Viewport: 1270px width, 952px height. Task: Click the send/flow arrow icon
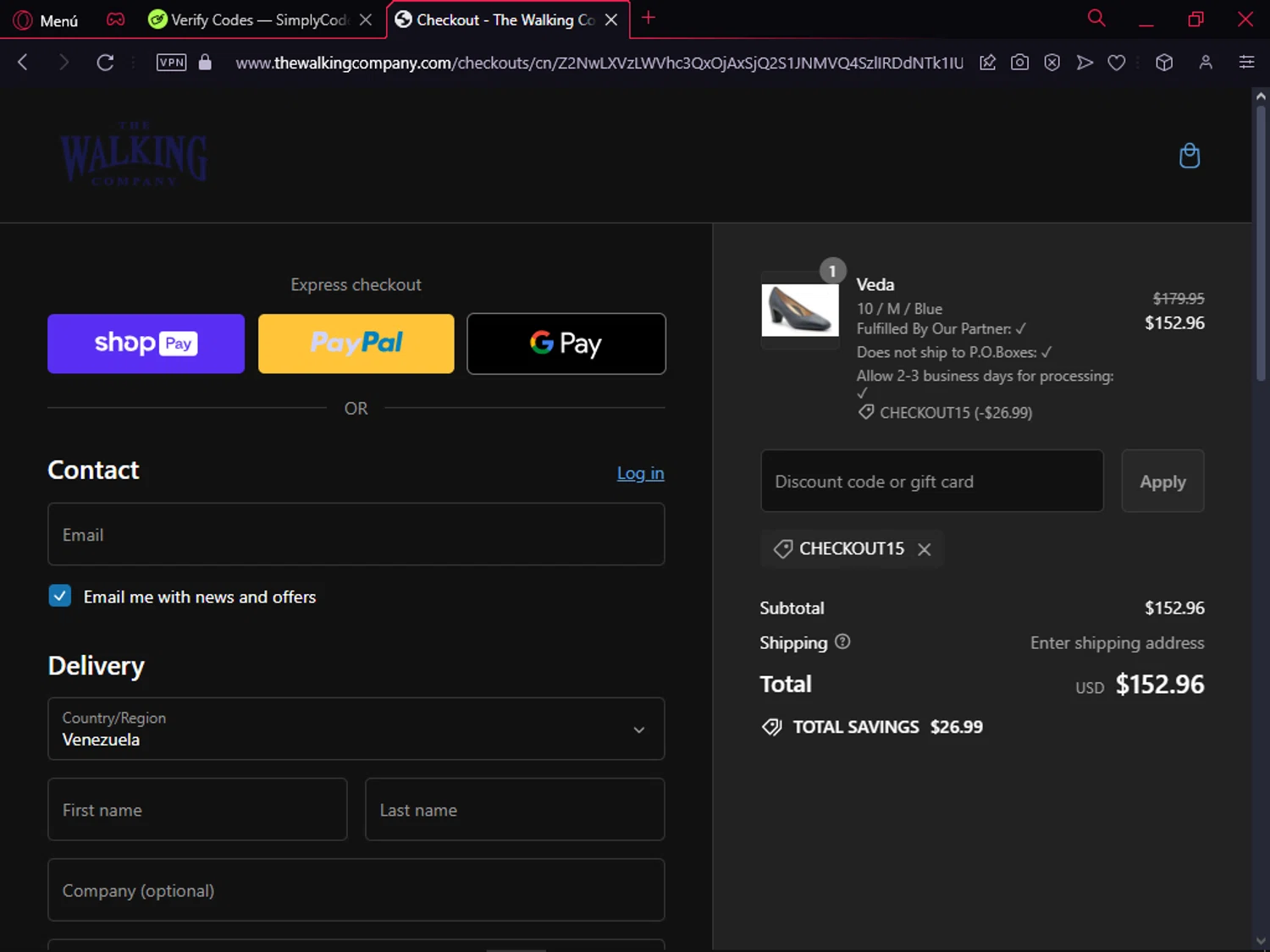[1085, 62]
